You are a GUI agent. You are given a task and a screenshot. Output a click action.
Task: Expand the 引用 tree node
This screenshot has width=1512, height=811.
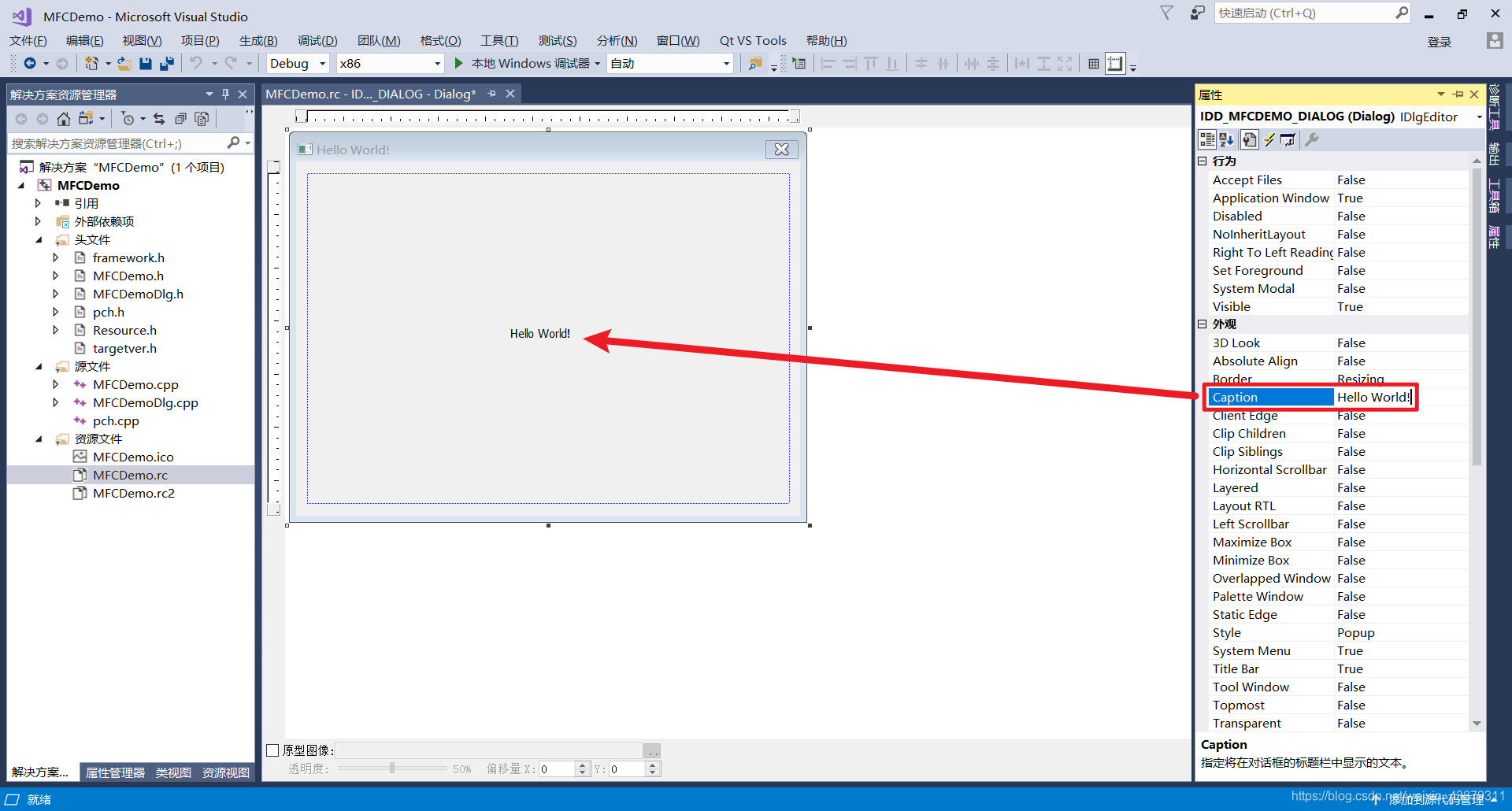coord(37,203)
